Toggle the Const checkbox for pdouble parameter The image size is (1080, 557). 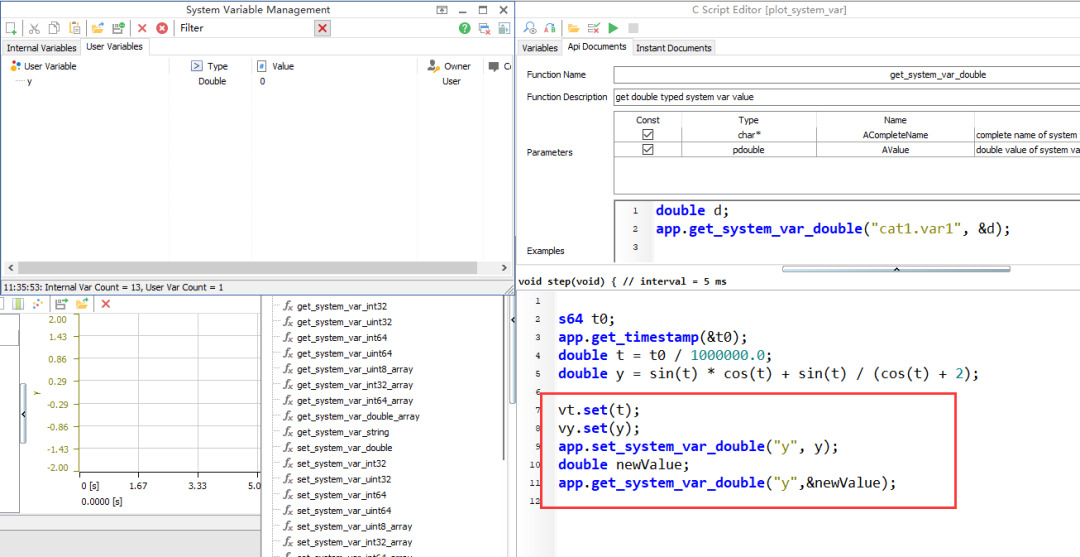[648, 149]
